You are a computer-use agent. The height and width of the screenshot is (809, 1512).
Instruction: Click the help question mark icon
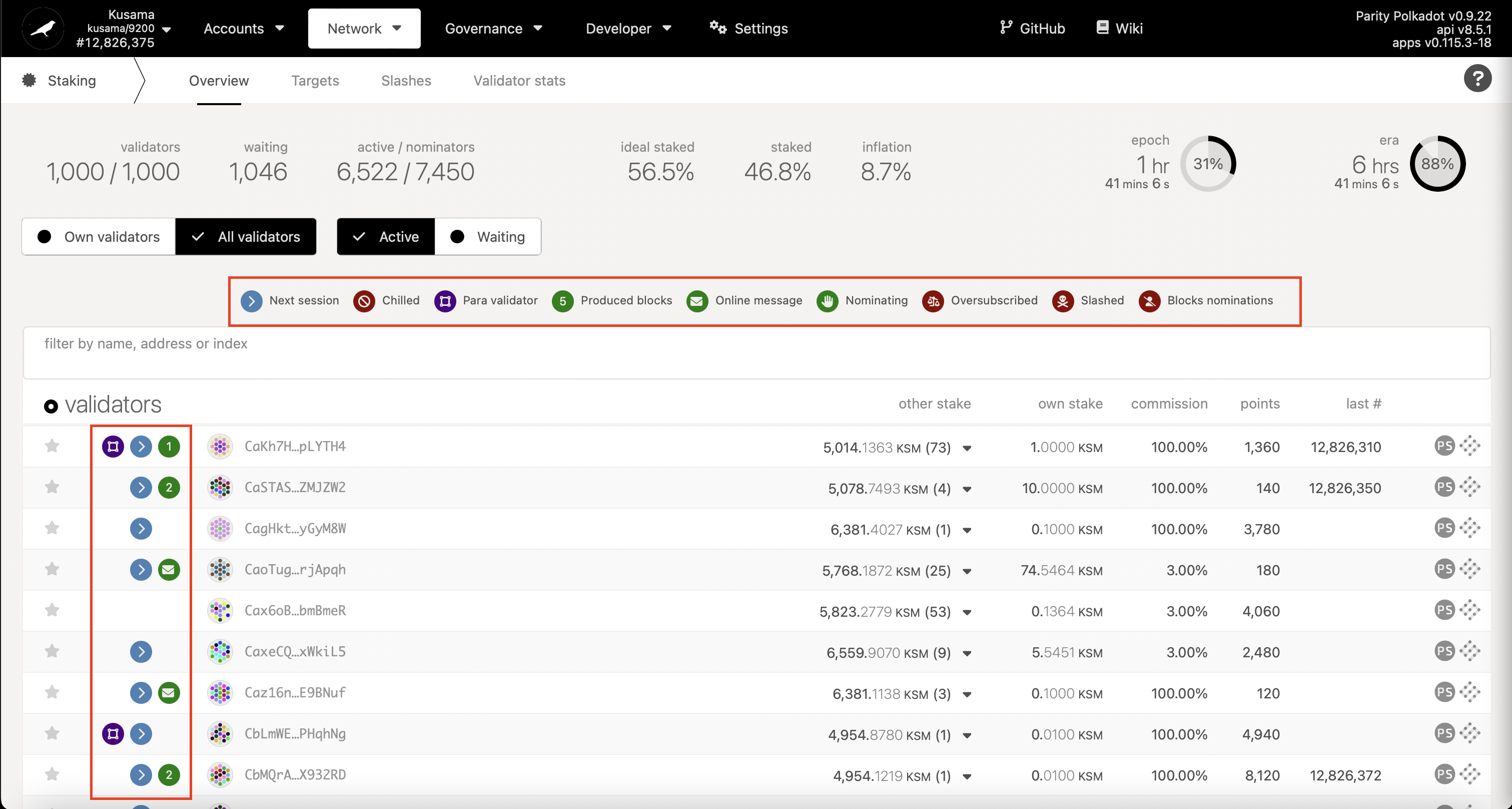1477,79
